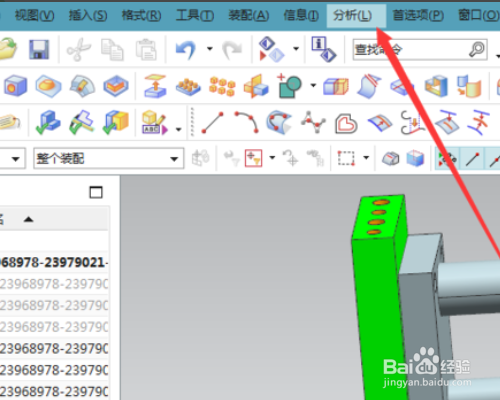Click the blue transparent box display icon
Viewport: 500px width, 400px height.
(415, 158)
